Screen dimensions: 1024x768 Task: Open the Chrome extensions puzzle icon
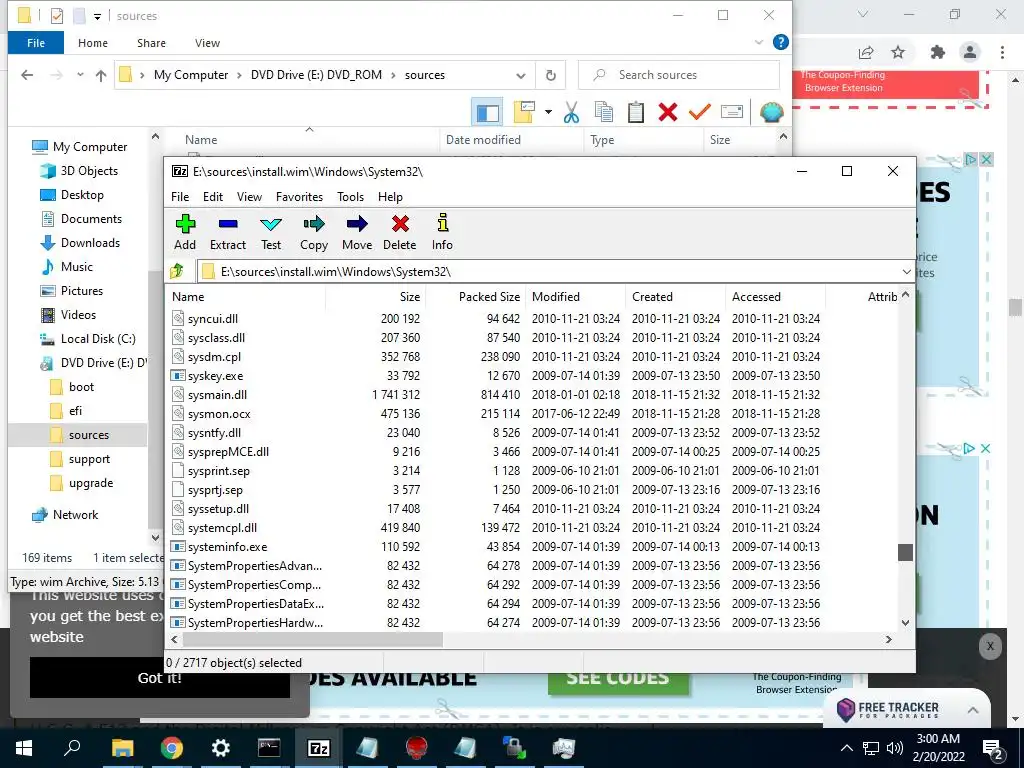click(938, 52)
